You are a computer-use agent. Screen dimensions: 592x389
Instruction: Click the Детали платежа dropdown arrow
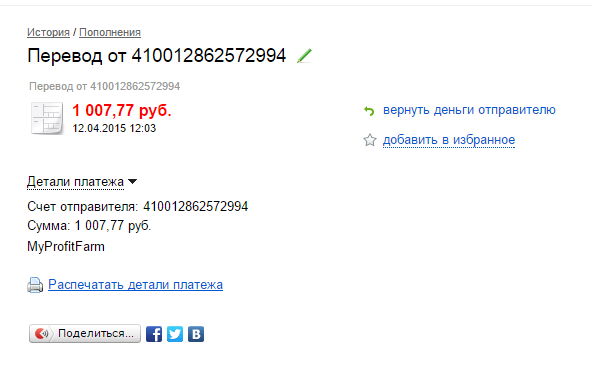[x=133, y=182]
